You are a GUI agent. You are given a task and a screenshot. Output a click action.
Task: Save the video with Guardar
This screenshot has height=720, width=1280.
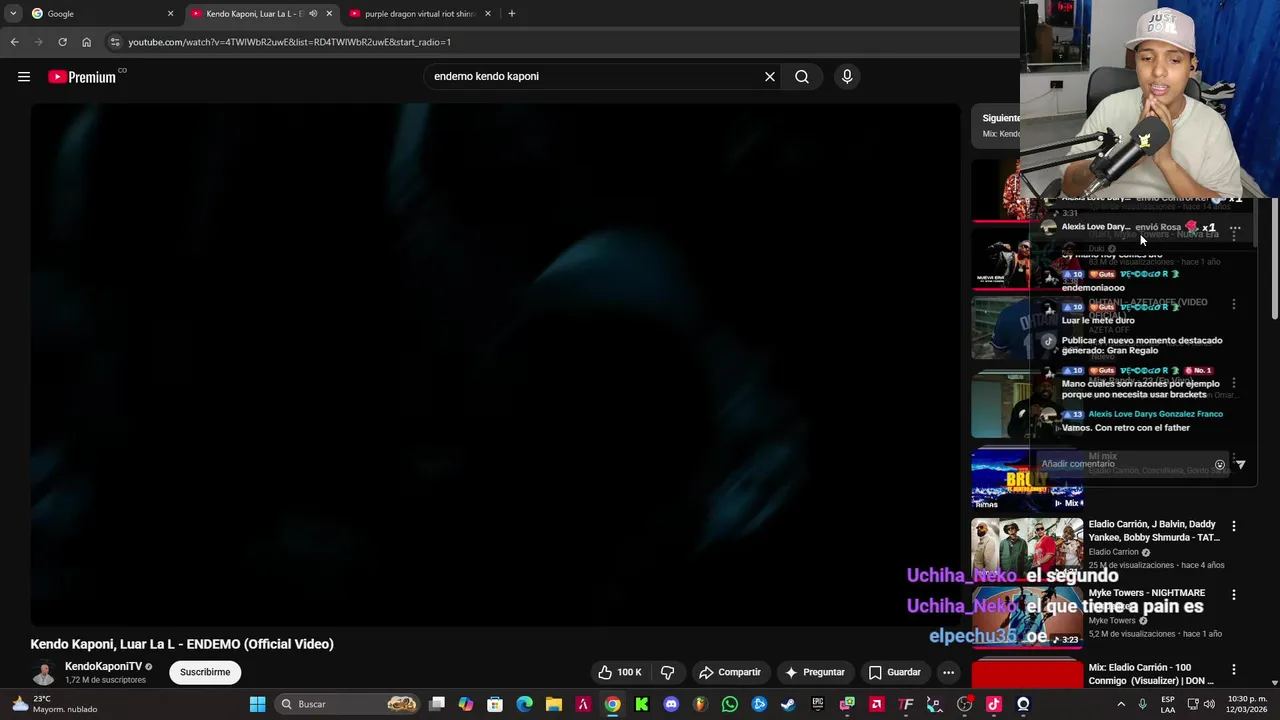(x=894, y=672)
